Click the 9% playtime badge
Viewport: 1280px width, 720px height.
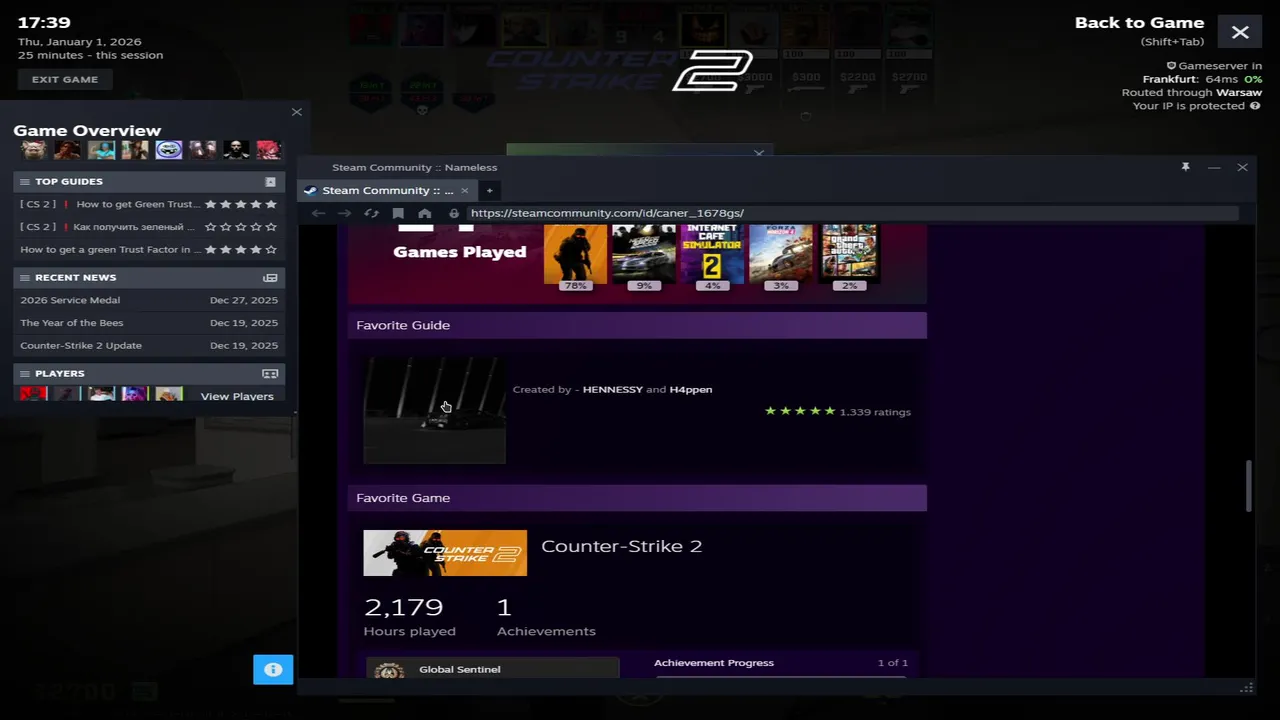coord(644,286)
